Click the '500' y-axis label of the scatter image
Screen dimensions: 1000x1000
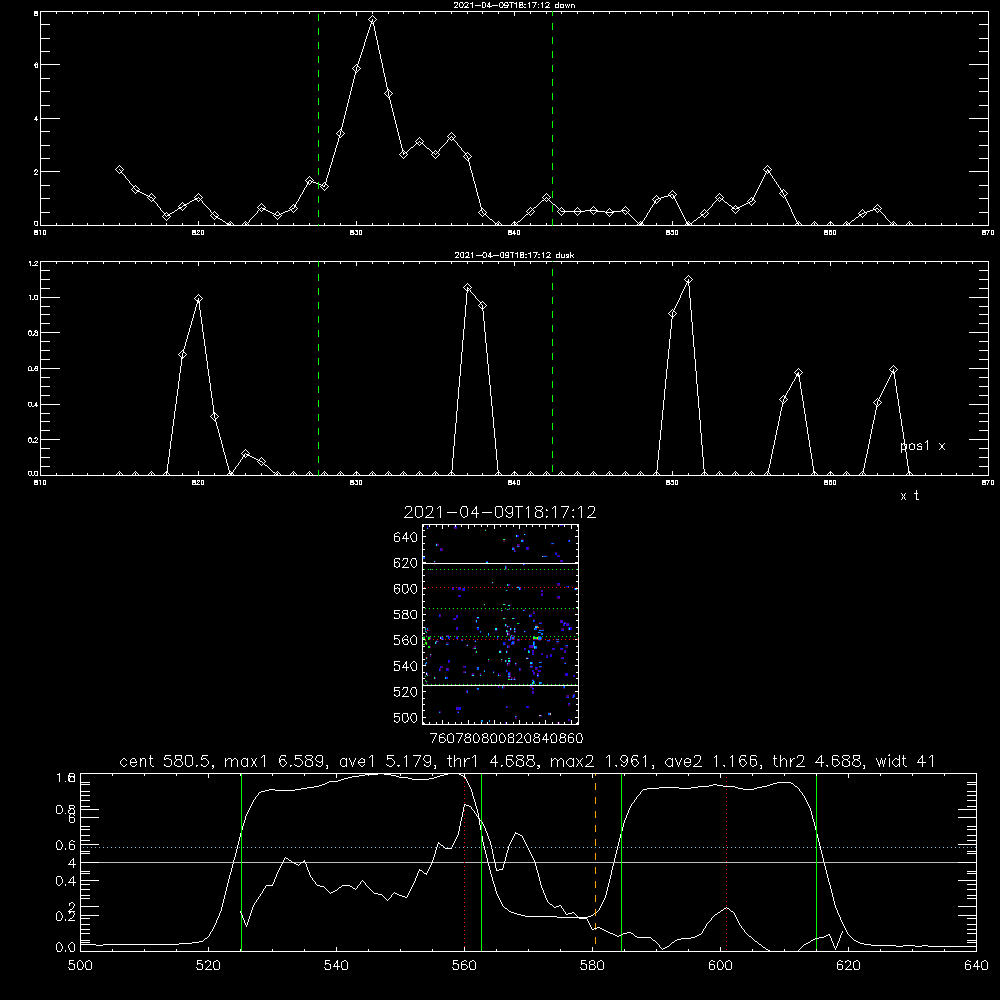[406, 717]
